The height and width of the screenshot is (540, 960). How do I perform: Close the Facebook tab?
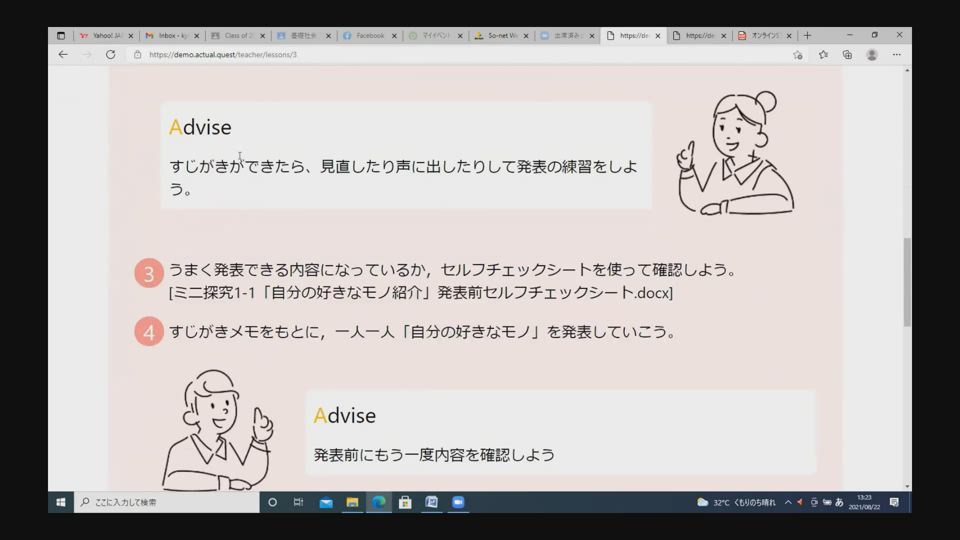tap(394, 35)
